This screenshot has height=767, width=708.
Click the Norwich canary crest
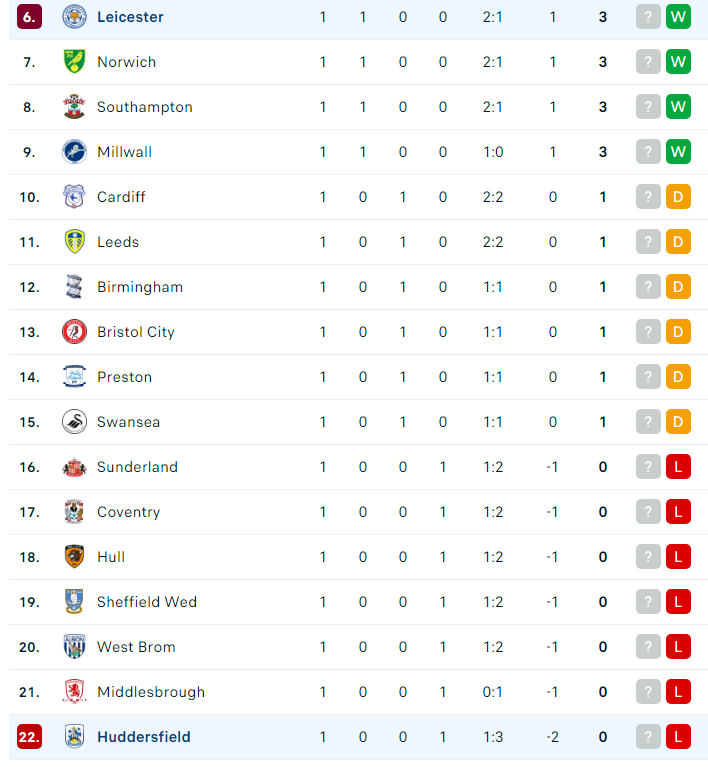[74, 62]
